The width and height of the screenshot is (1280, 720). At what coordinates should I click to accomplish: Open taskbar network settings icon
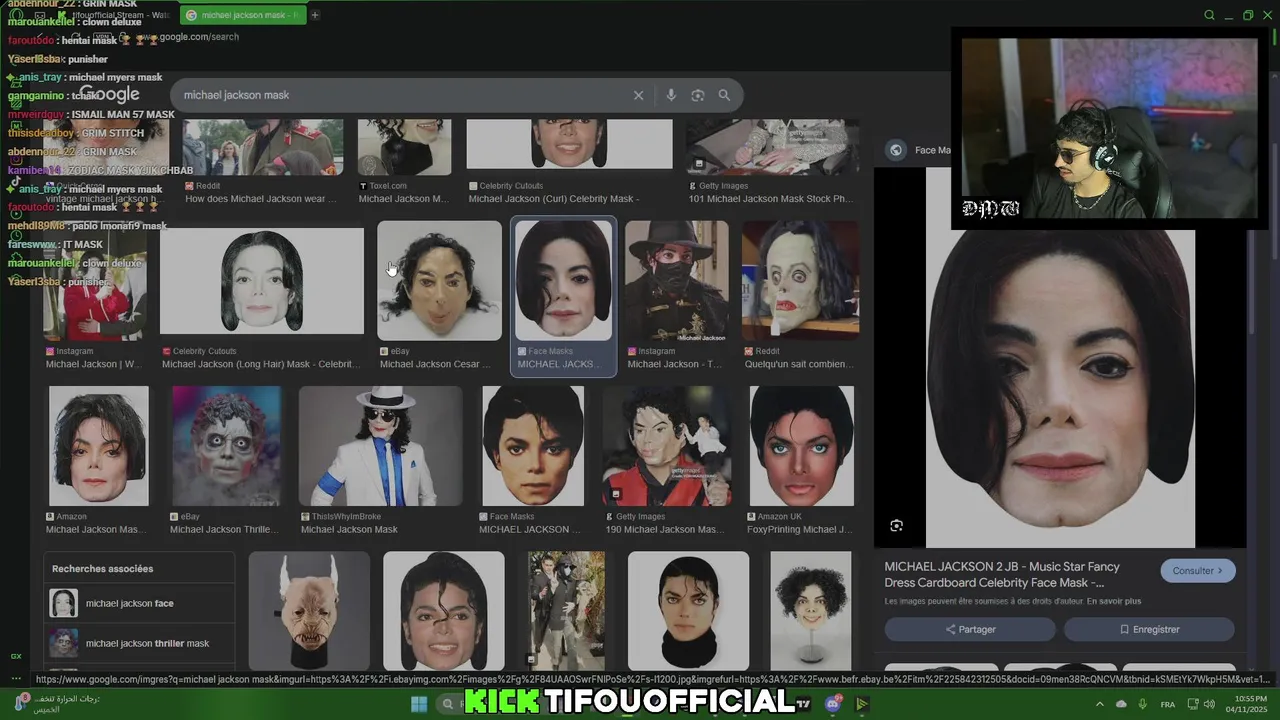(x=1193, y=704)
